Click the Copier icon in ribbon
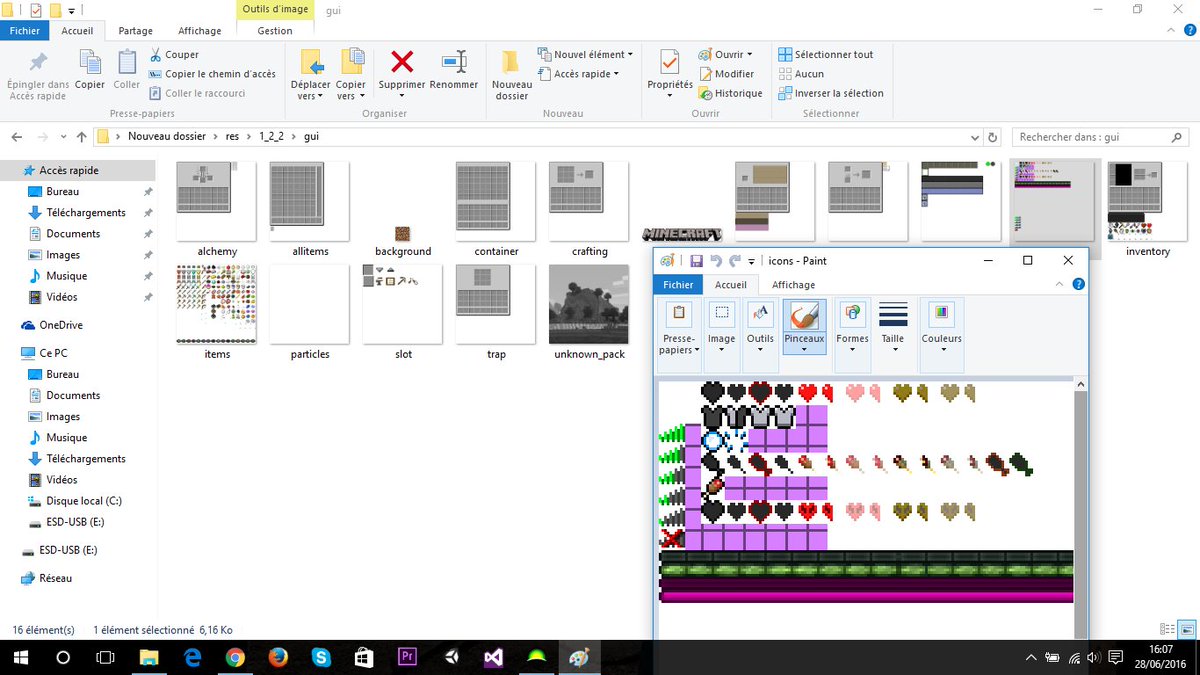The width and height of the screenshot is (1200, 675). click(x=90, y=62)
